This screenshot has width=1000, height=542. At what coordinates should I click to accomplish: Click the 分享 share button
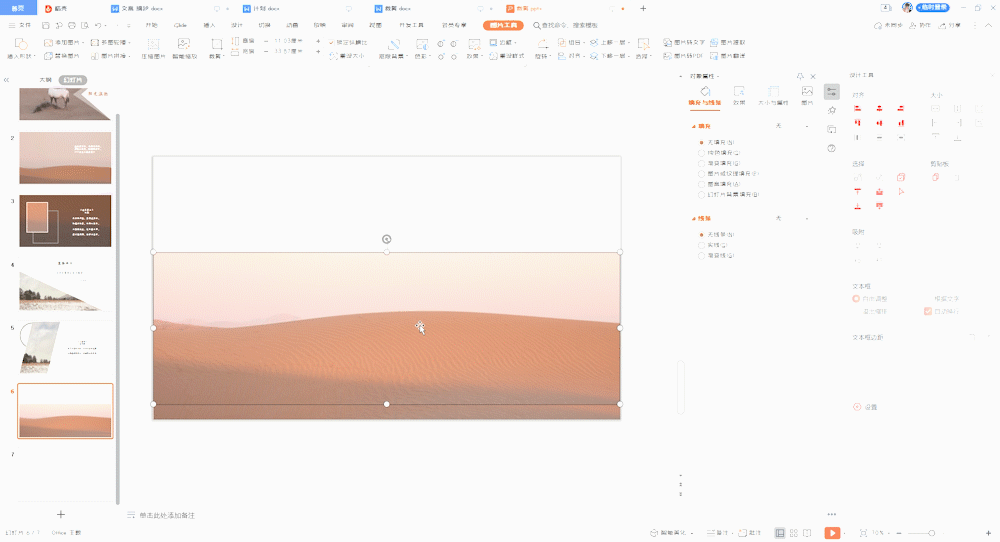point(950,26)
